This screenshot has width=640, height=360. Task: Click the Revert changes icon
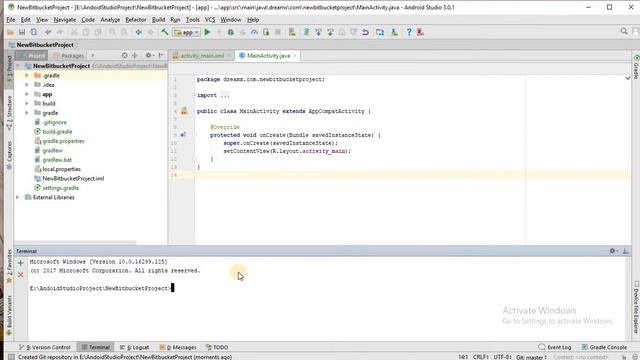pyautogui.click(x=365, y=32)
